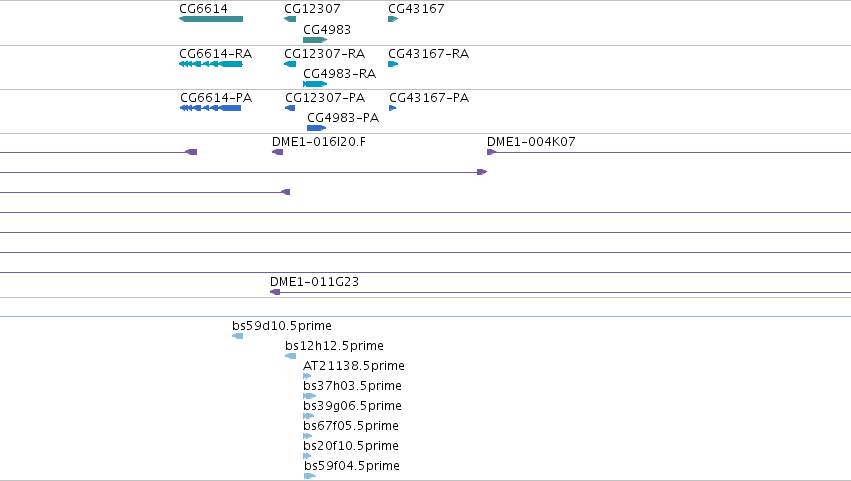Click the bs39g06.5prime EST arrow
The image size is (851, 481).
point(309,416)
